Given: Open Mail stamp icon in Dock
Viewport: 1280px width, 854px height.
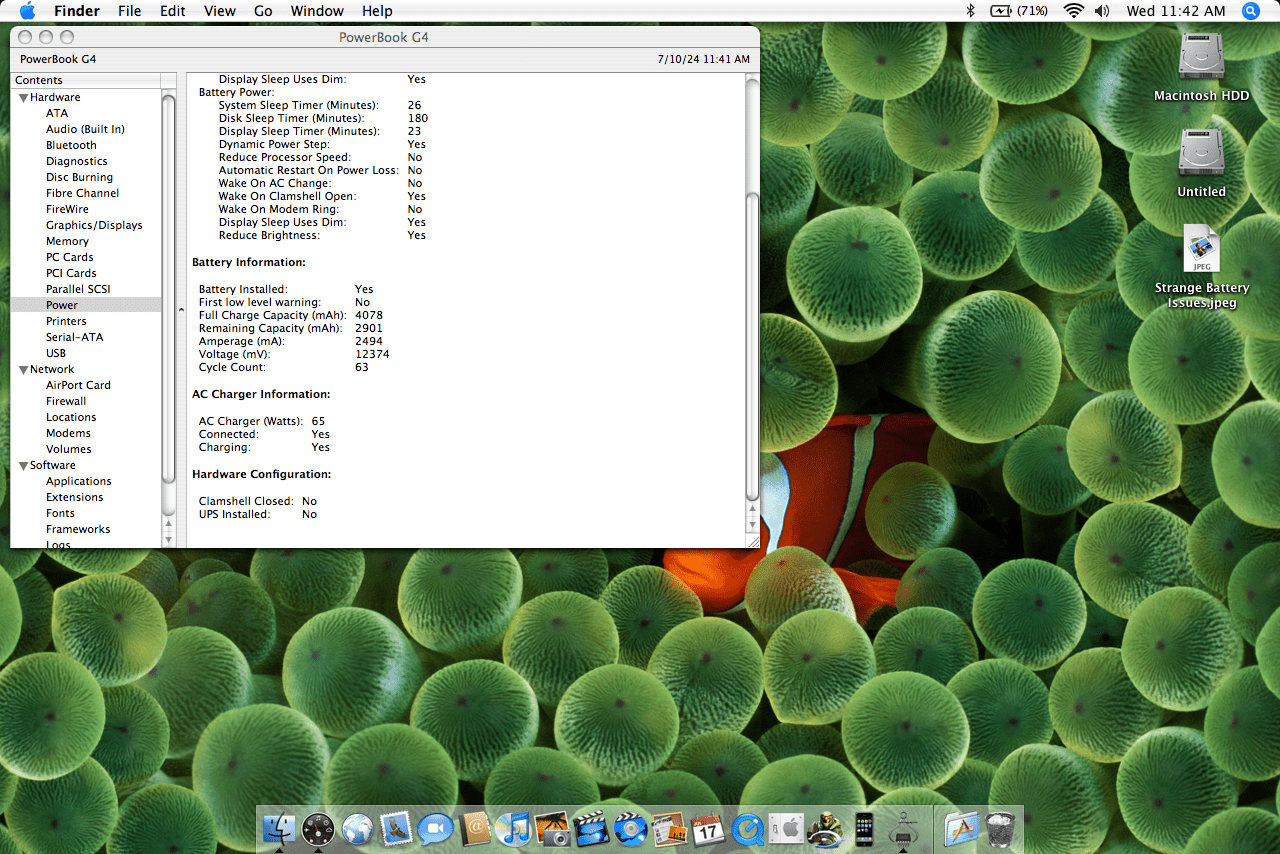Looking at the screenshot, I should [396, 828].
